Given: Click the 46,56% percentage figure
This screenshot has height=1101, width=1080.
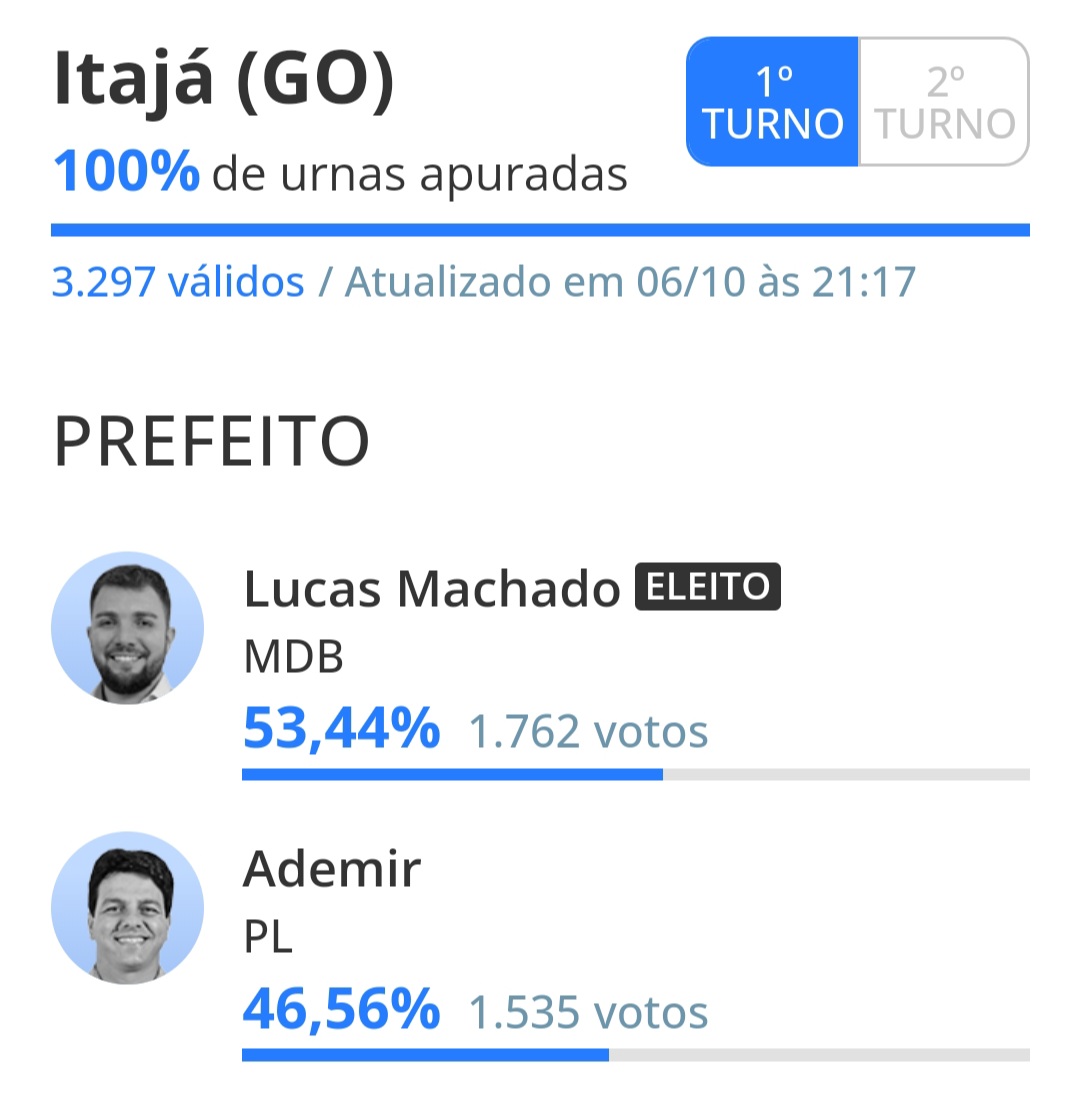Looking at the screenshot, I should tap(342, 1010).
